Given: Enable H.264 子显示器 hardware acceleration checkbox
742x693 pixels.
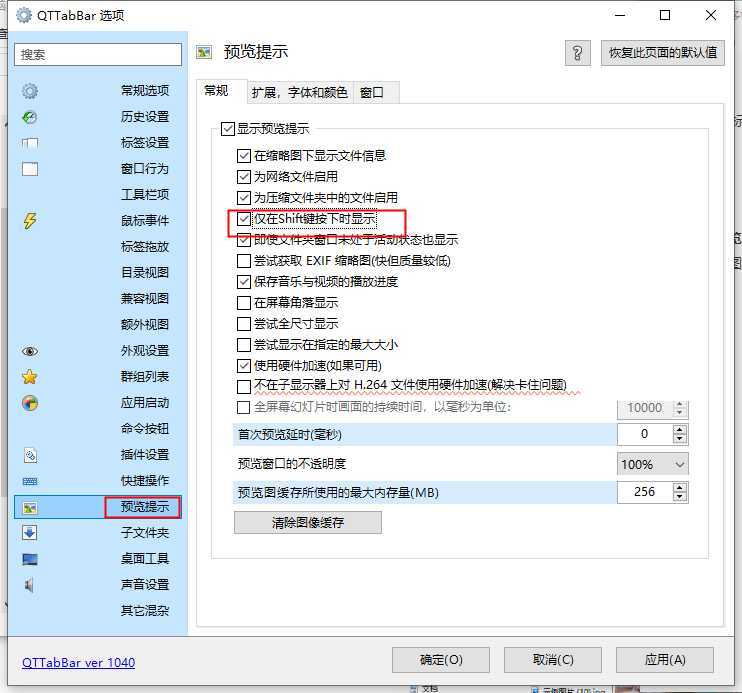Looking at the screenshot, I should [243, 386].
